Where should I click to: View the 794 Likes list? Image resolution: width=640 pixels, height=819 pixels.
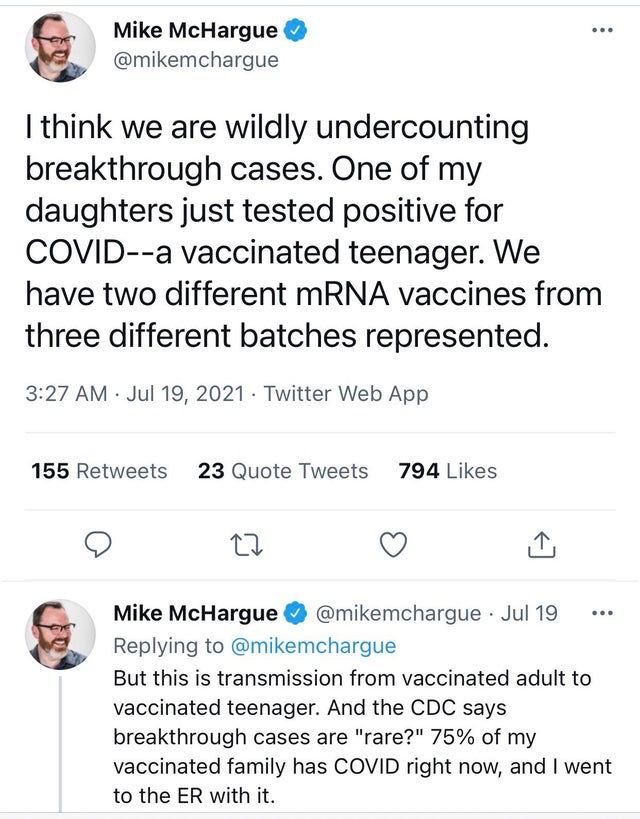[447, 471]
